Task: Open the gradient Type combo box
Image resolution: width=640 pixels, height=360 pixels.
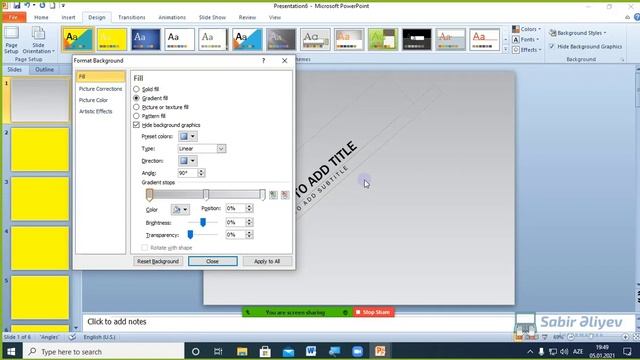Action: click(202, 149)
